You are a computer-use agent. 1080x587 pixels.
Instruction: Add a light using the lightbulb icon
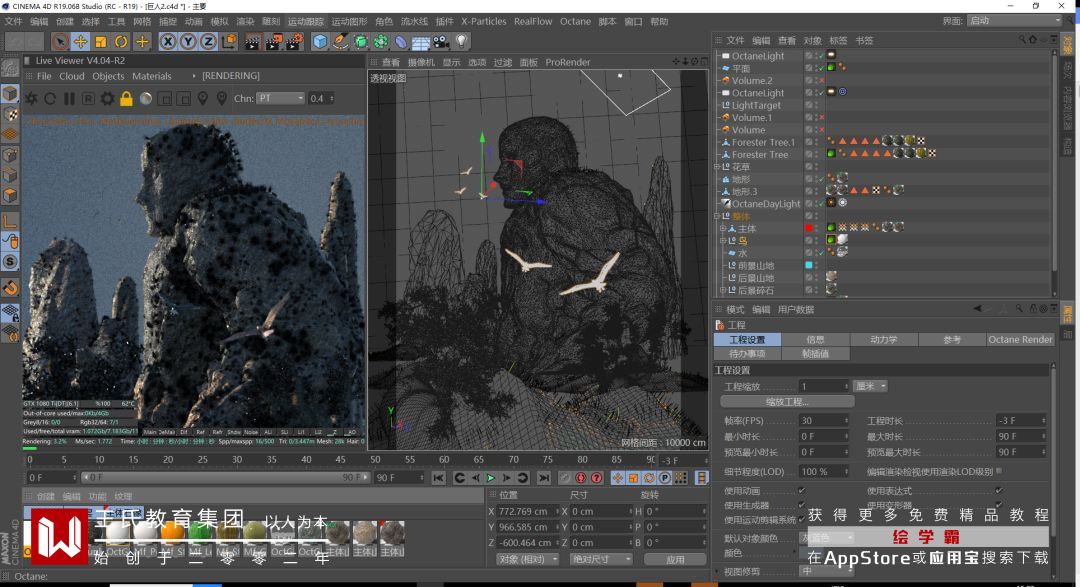pos(461,41)
